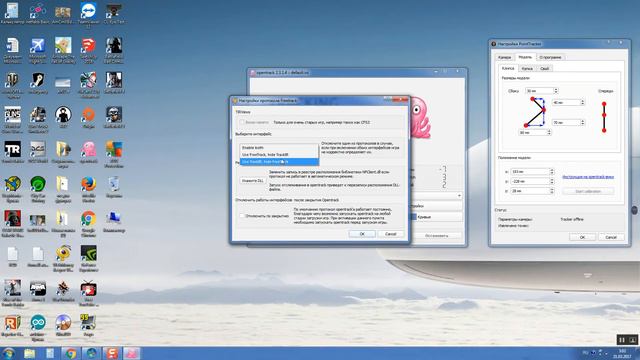Click the model position y value field
Image resolution: width=640 pixels, height=360 pixels.
(532, 181)
